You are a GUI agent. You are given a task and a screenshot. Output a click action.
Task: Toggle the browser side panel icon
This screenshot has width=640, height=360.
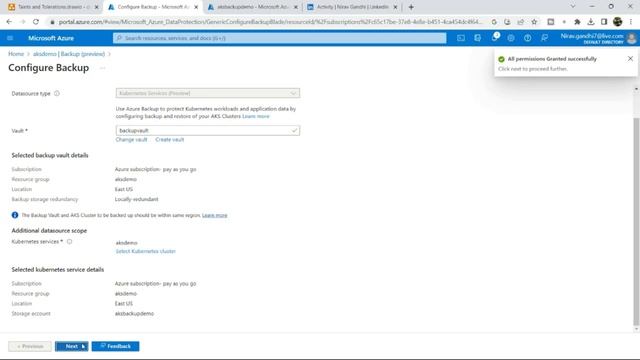tap(604, 22)
